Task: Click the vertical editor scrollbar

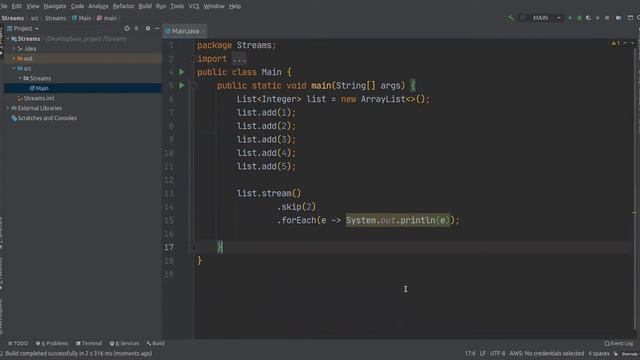Action: pos(635,188)
